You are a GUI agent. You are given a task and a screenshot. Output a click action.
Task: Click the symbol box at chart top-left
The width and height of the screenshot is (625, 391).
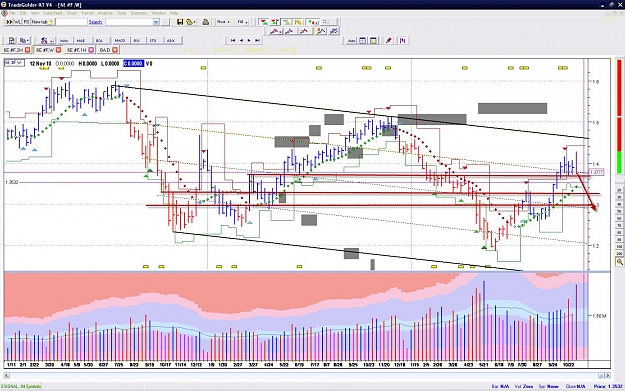pyautogui.click(x=15, y=63)
